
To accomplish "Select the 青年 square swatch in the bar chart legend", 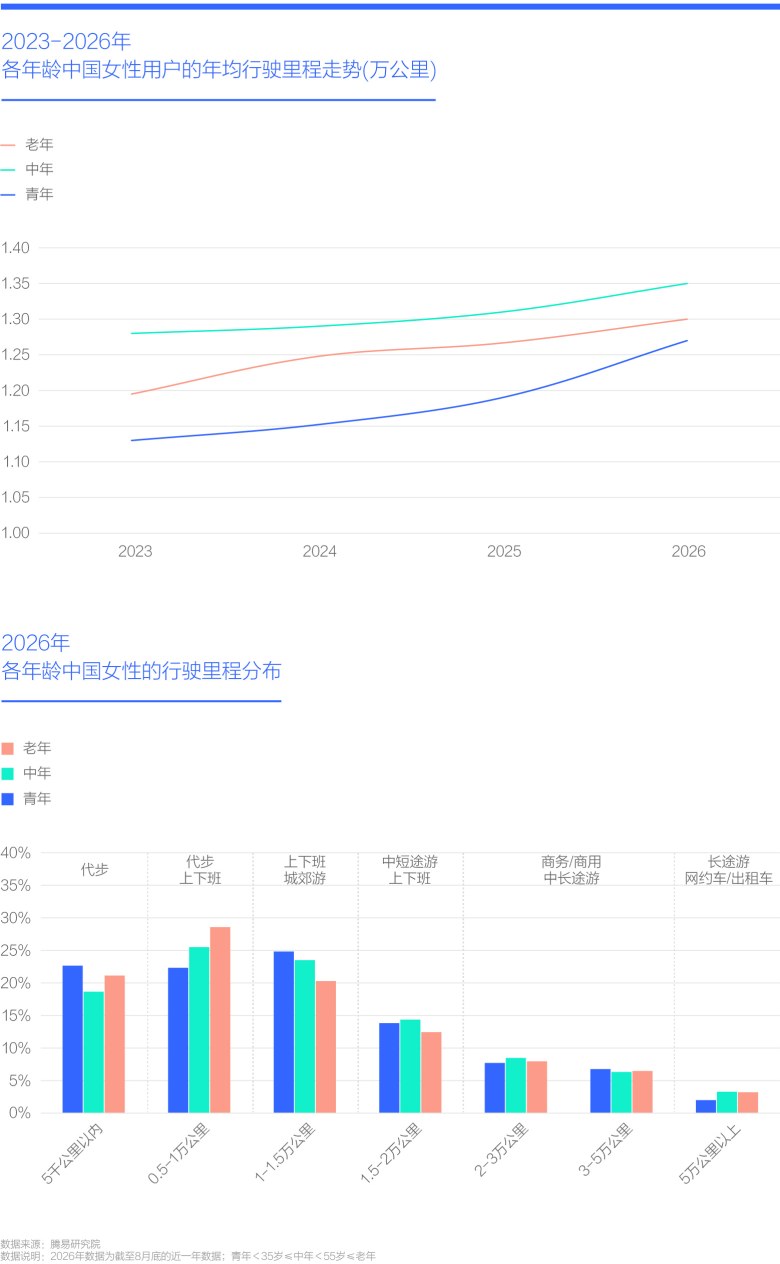I will 7,799.
